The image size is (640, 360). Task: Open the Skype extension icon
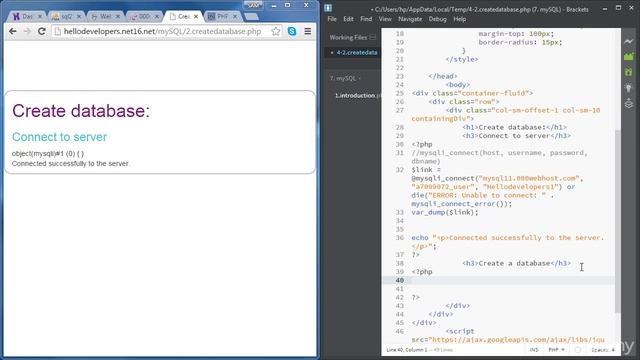[x=292, y=31]
